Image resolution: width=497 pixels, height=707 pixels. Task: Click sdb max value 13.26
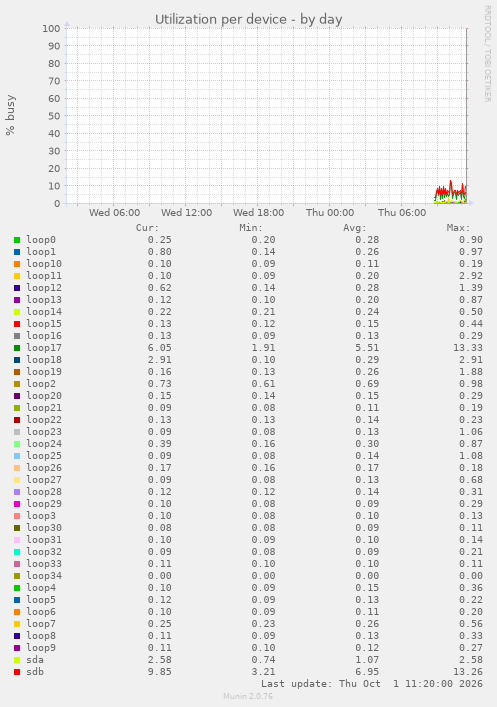tap(468, 672)
